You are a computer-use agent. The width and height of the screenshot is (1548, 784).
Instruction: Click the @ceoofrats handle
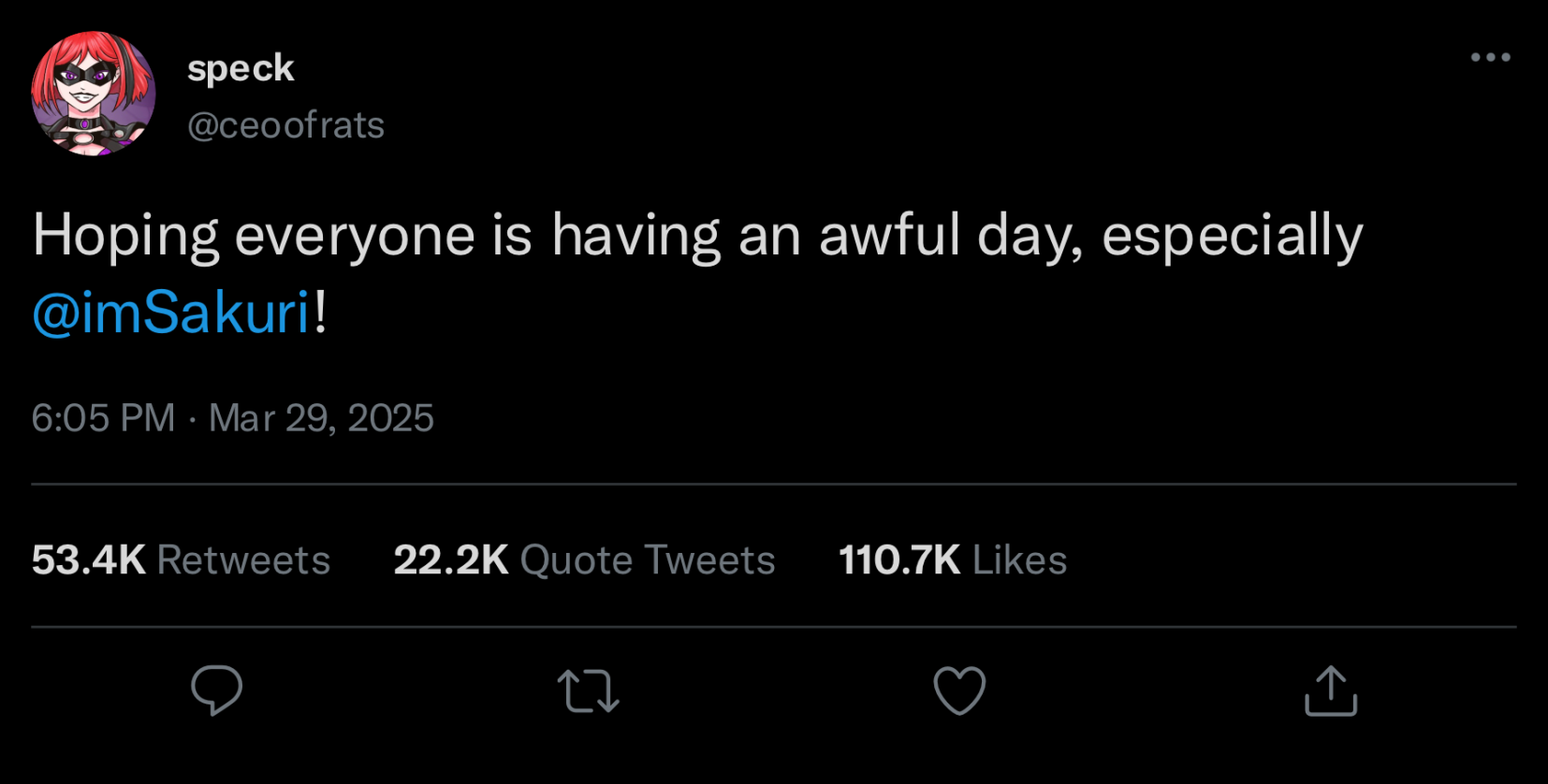click(285, 125)
